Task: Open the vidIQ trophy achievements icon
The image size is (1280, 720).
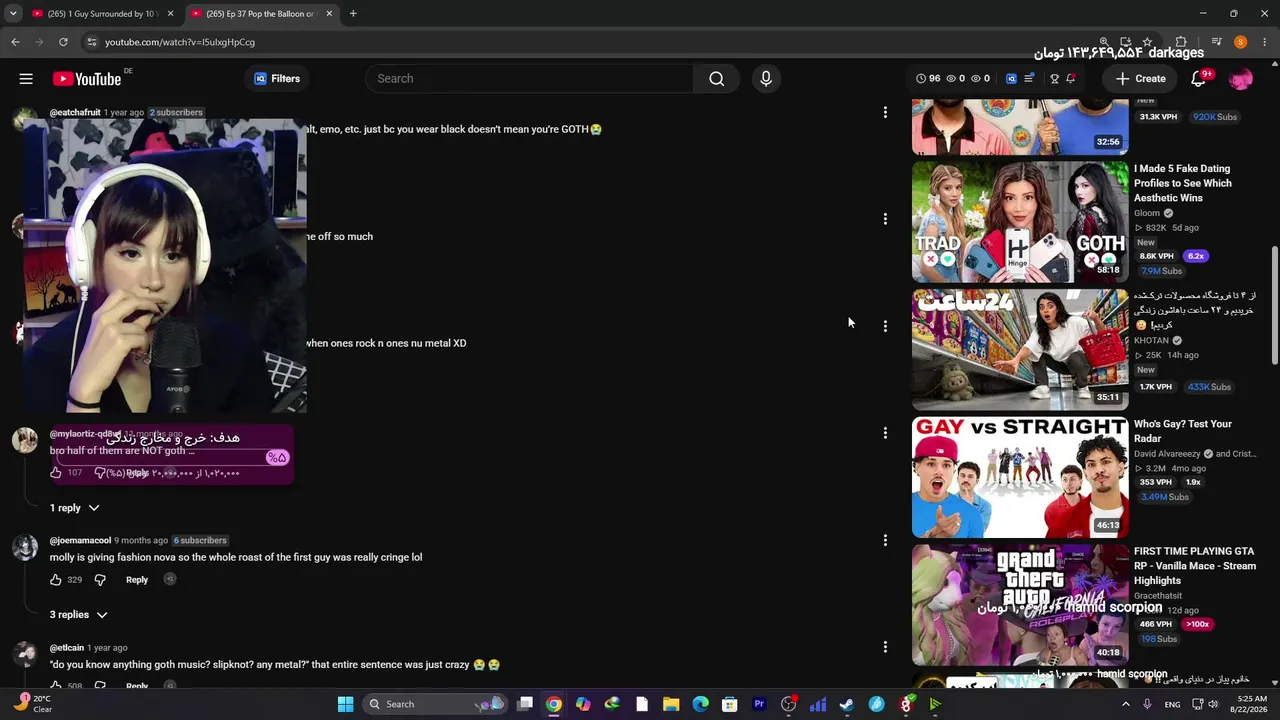Action: 1054,79
